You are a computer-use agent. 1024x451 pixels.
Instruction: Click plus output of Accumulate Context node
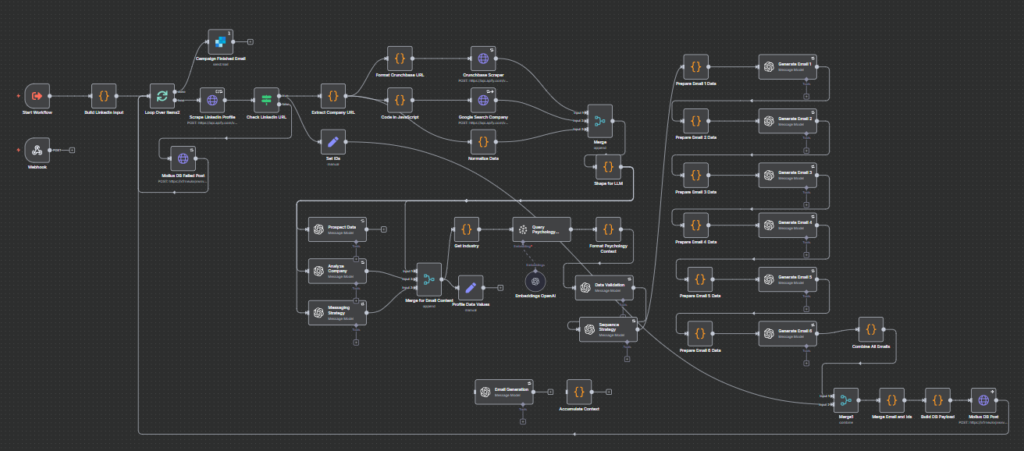click(x=608, y=392)
